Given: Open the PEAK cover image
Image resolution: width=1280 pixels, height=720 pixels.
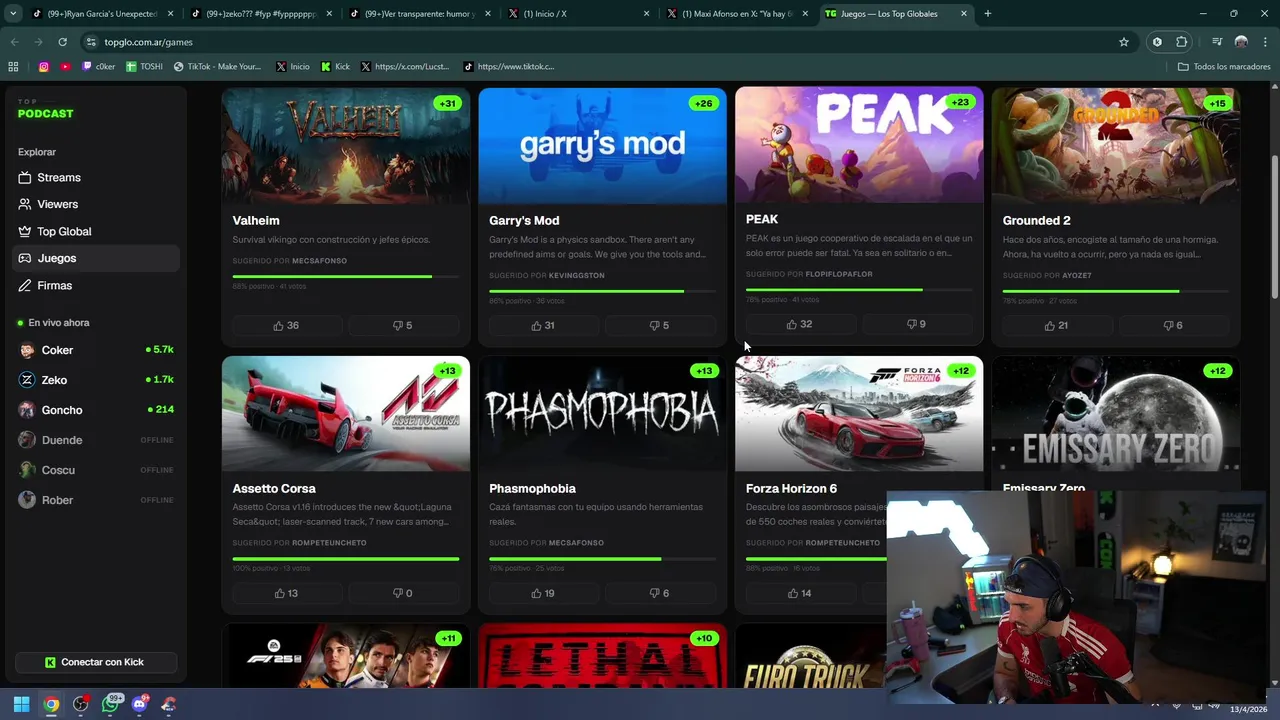Looking at the screenshot, I should (859, 145).
